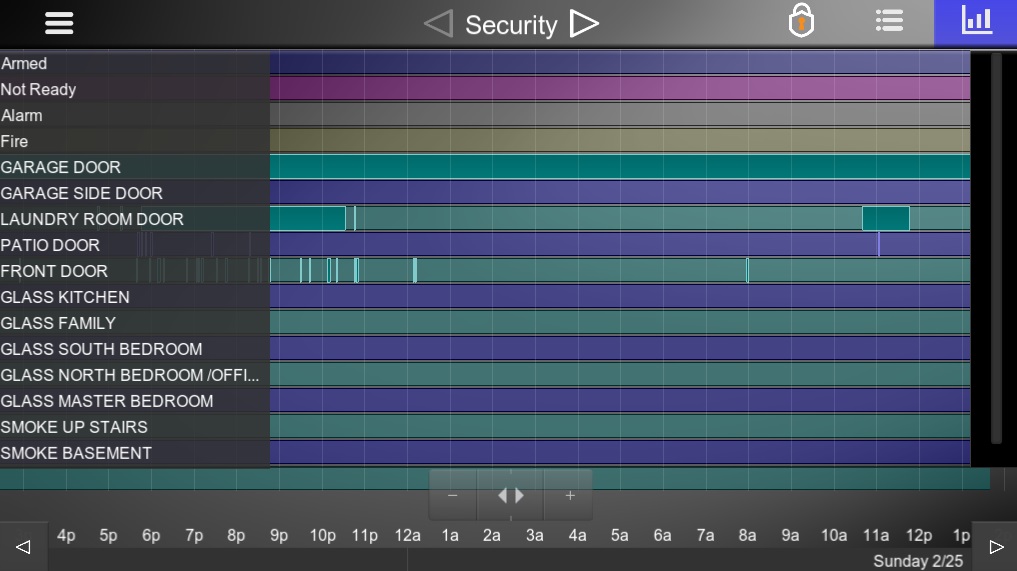Click the 12a time marker on axis

point(407,535)
